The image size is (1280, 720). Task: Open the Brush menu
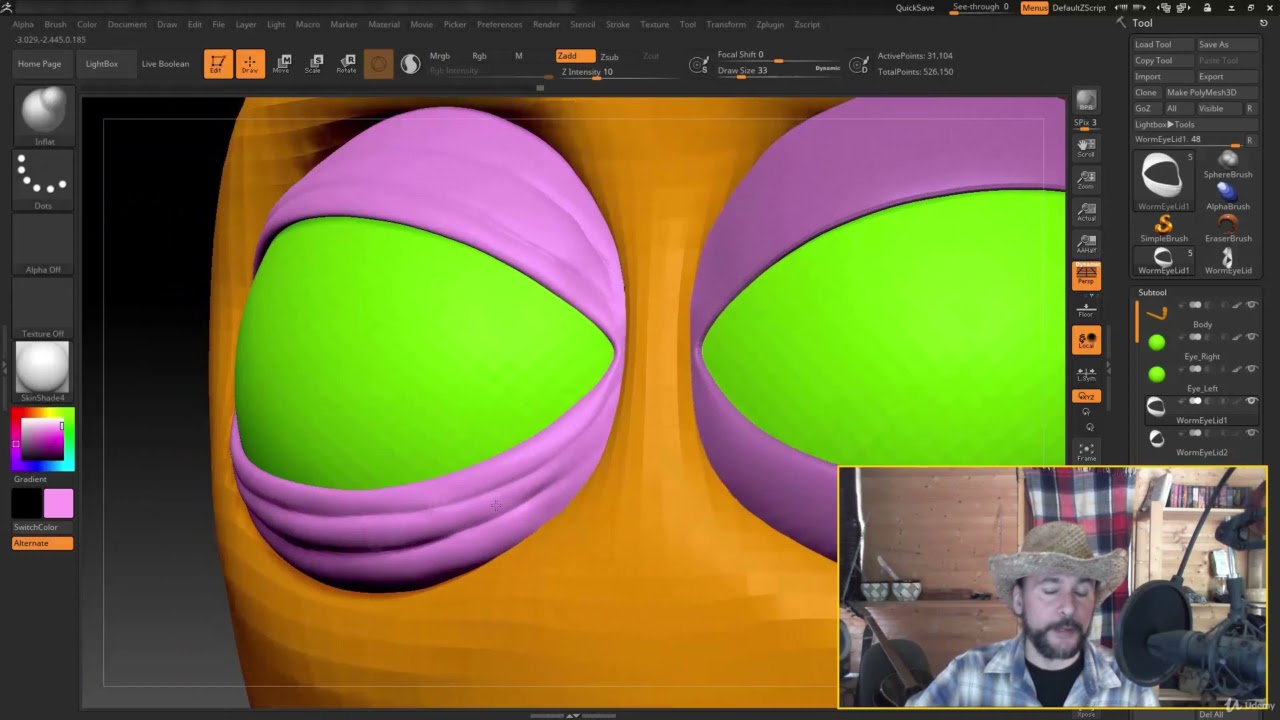point(55,24)
